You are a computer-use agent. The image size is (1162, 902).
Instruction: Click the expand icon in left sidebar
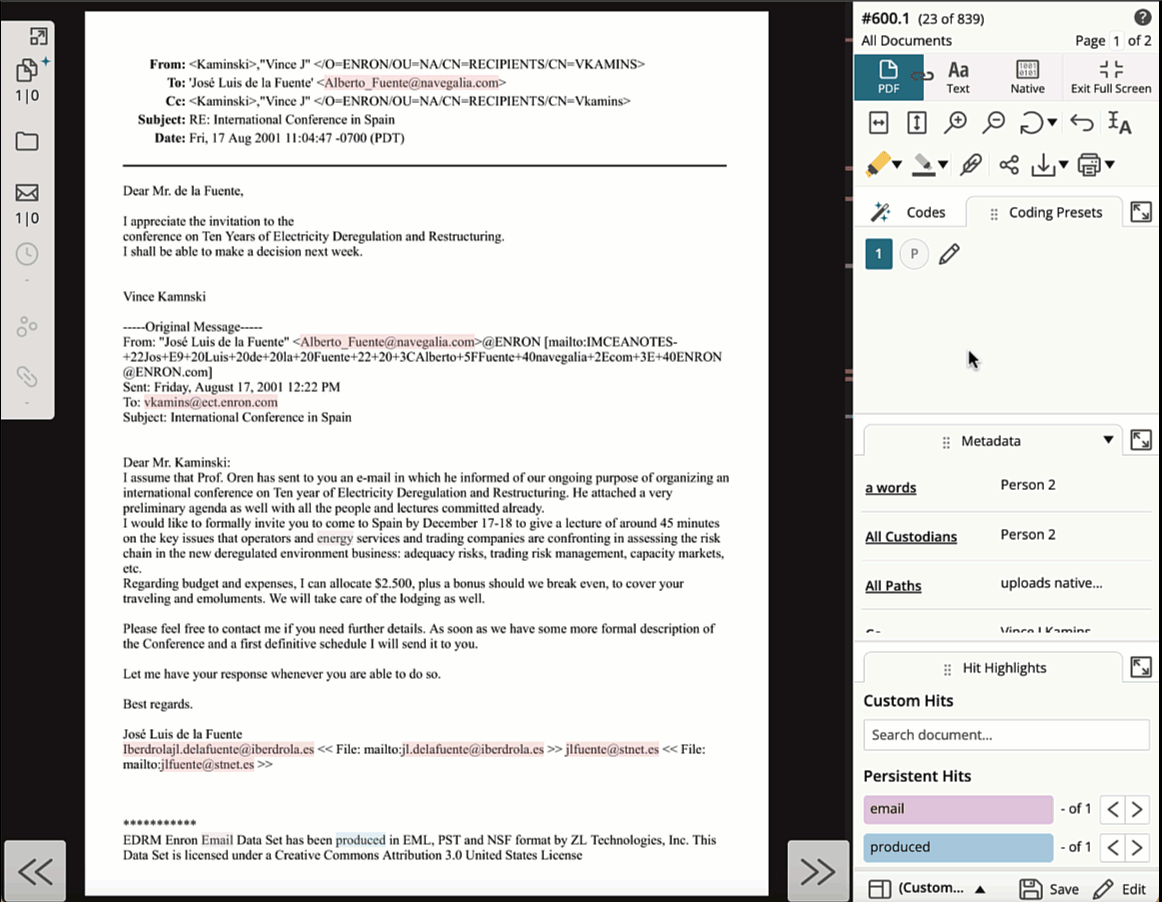click(x=38, y=36)
